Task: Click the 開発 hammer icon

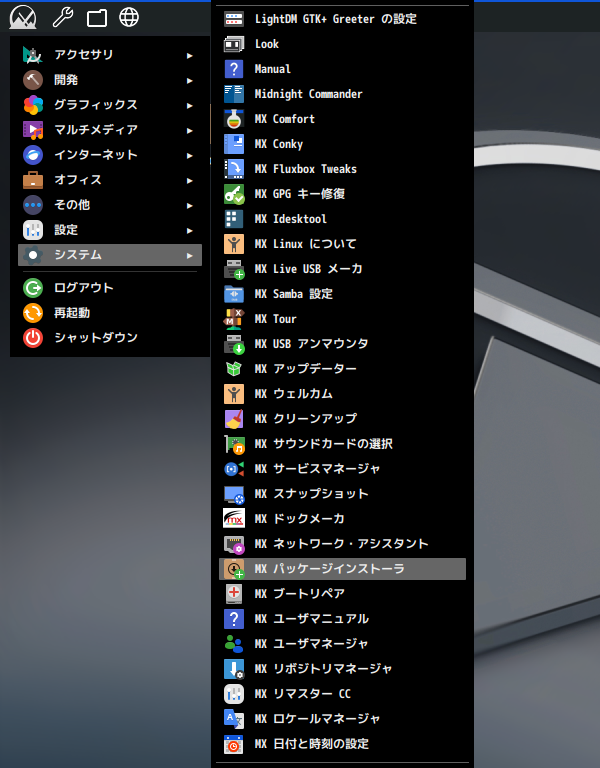Action: point(33,80)
